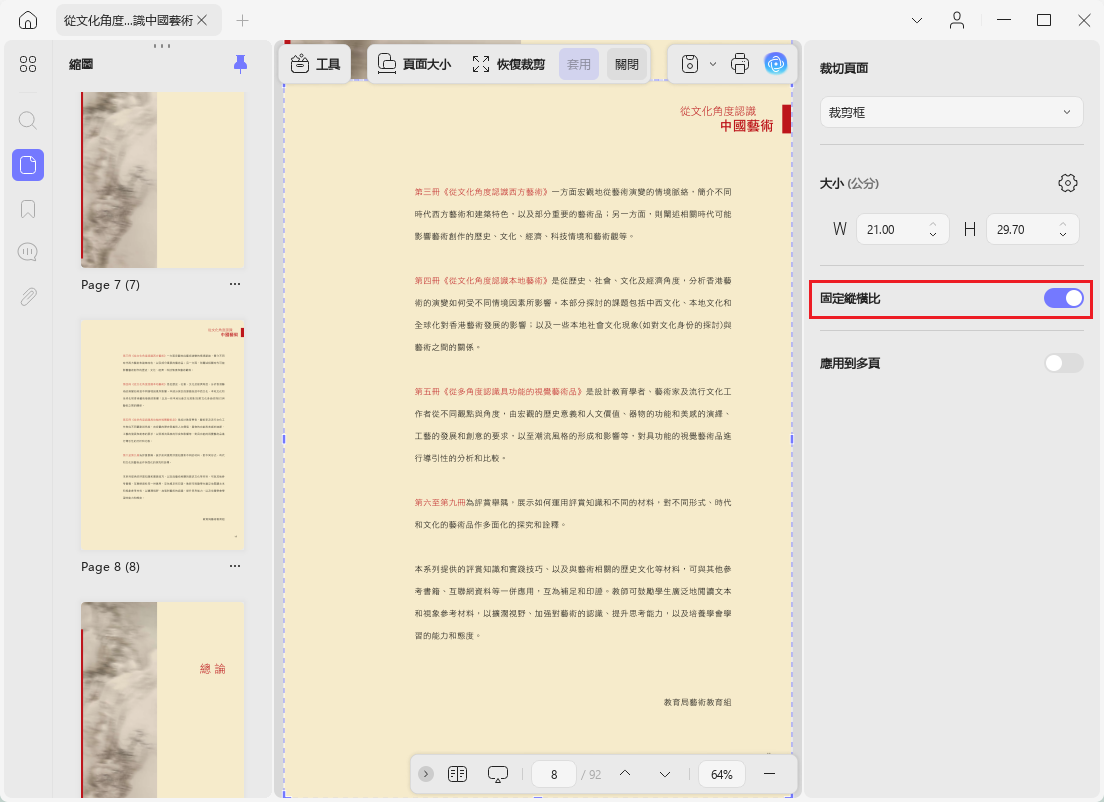
Task: Switch to the 從文化角度 document tab
Action: pyautogui.click(x=128, y=20)
